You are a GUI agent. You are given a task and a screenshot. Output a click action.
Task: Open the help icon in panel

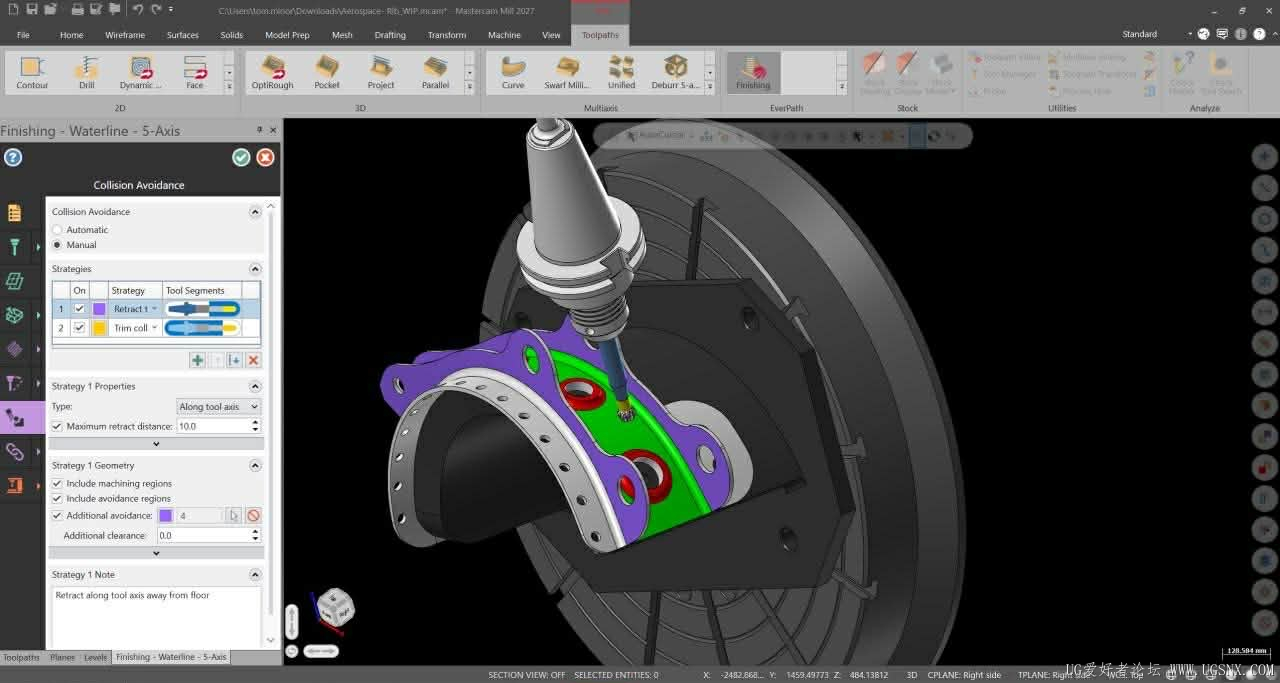[x=13, y=157]
